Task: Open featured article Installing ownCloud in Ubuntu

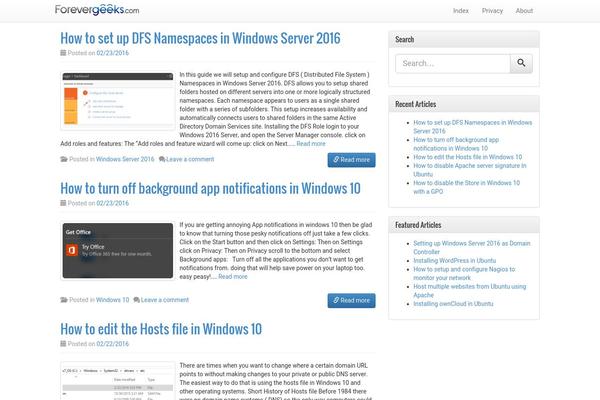Action: click(453, 304)
